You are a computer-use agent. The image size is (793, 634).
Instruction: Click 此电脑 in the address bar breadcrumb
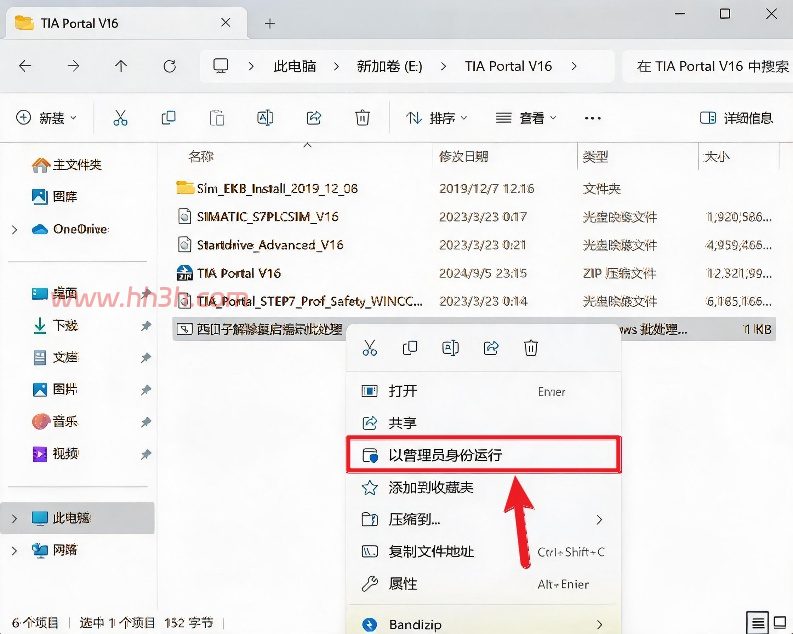tap(295, 66)
